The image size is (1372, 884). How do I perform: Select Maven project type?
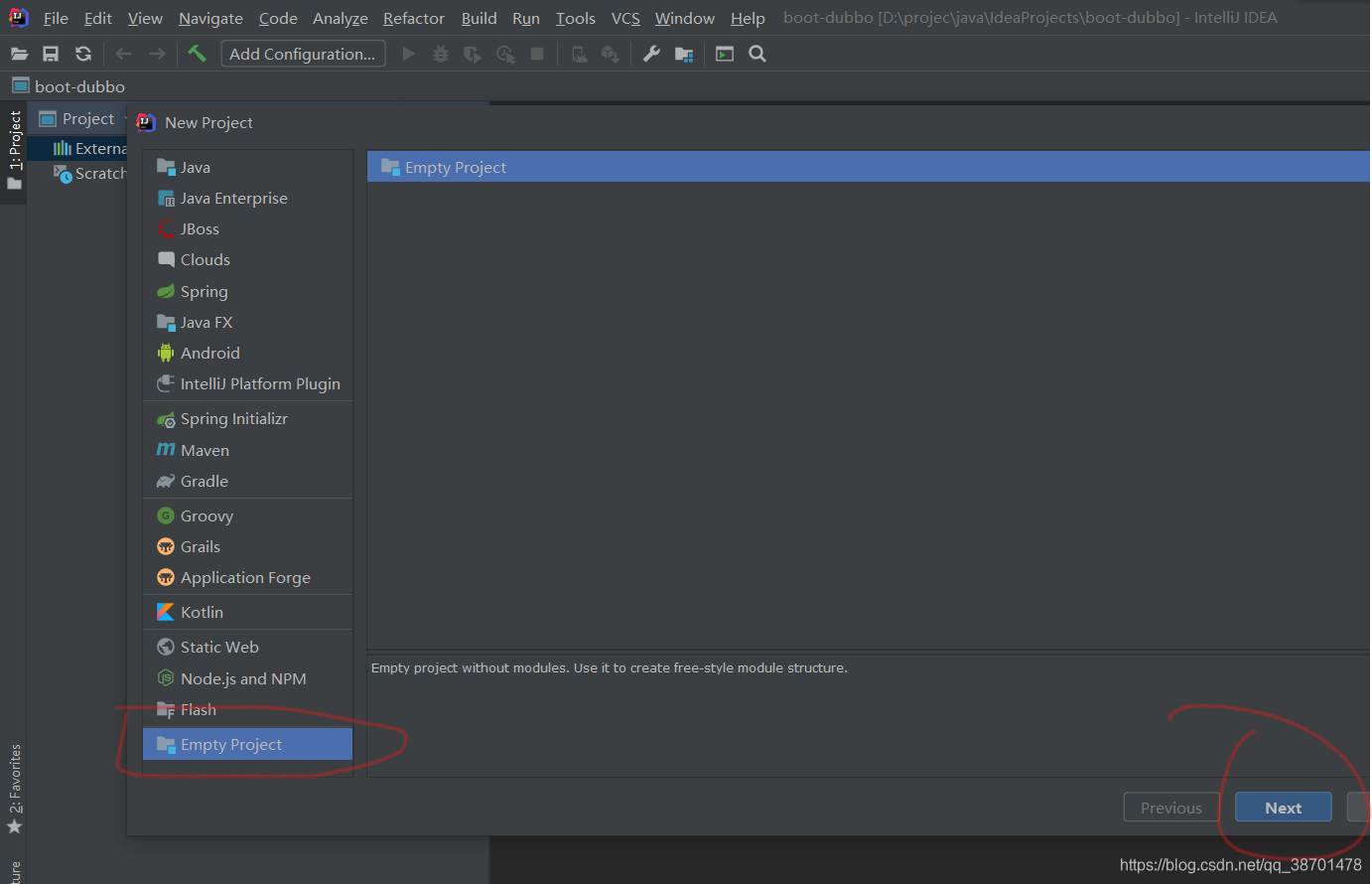click(248, 450)
